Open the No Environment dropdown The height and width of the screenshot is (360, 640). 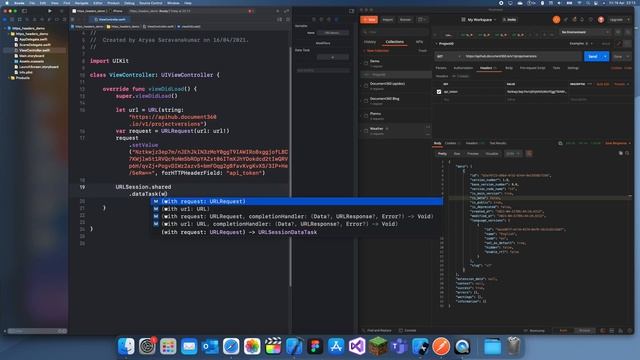(x=584, y=32)
